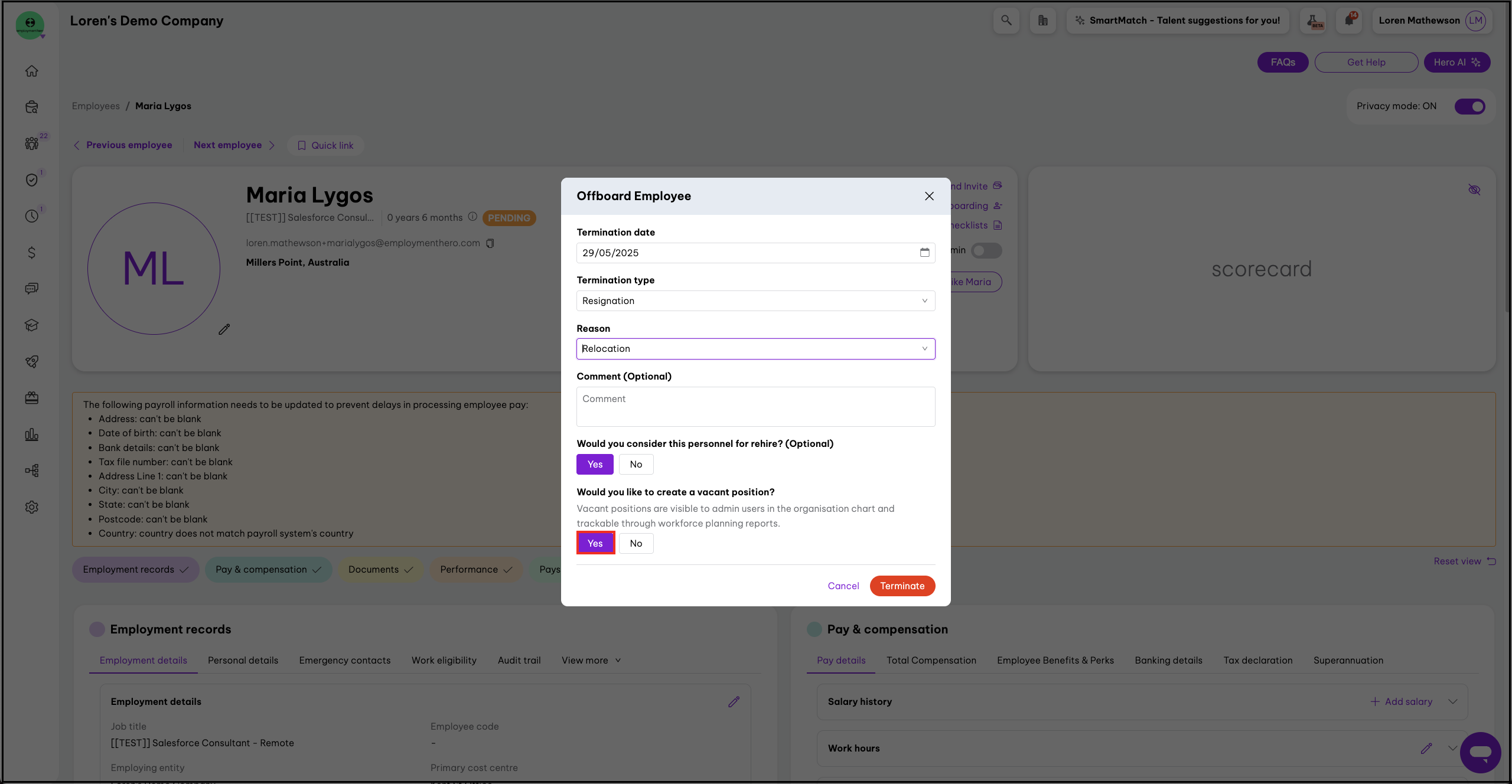This screenshot has height=784, width=1512.
Task: Toggle Privacy mode switch off
Action: click(1469, 106)
